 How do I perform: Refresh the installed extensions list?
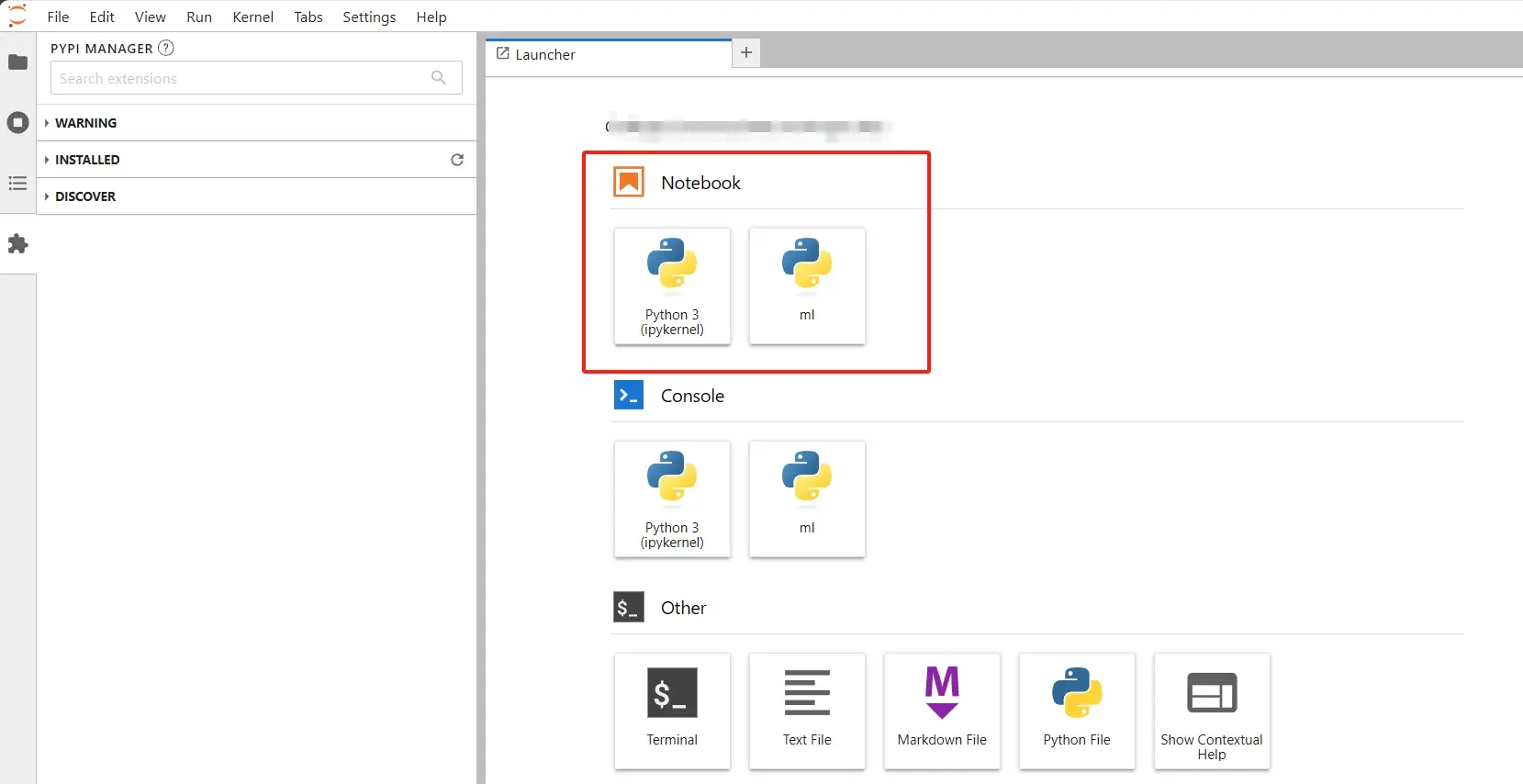coord(457,160)
